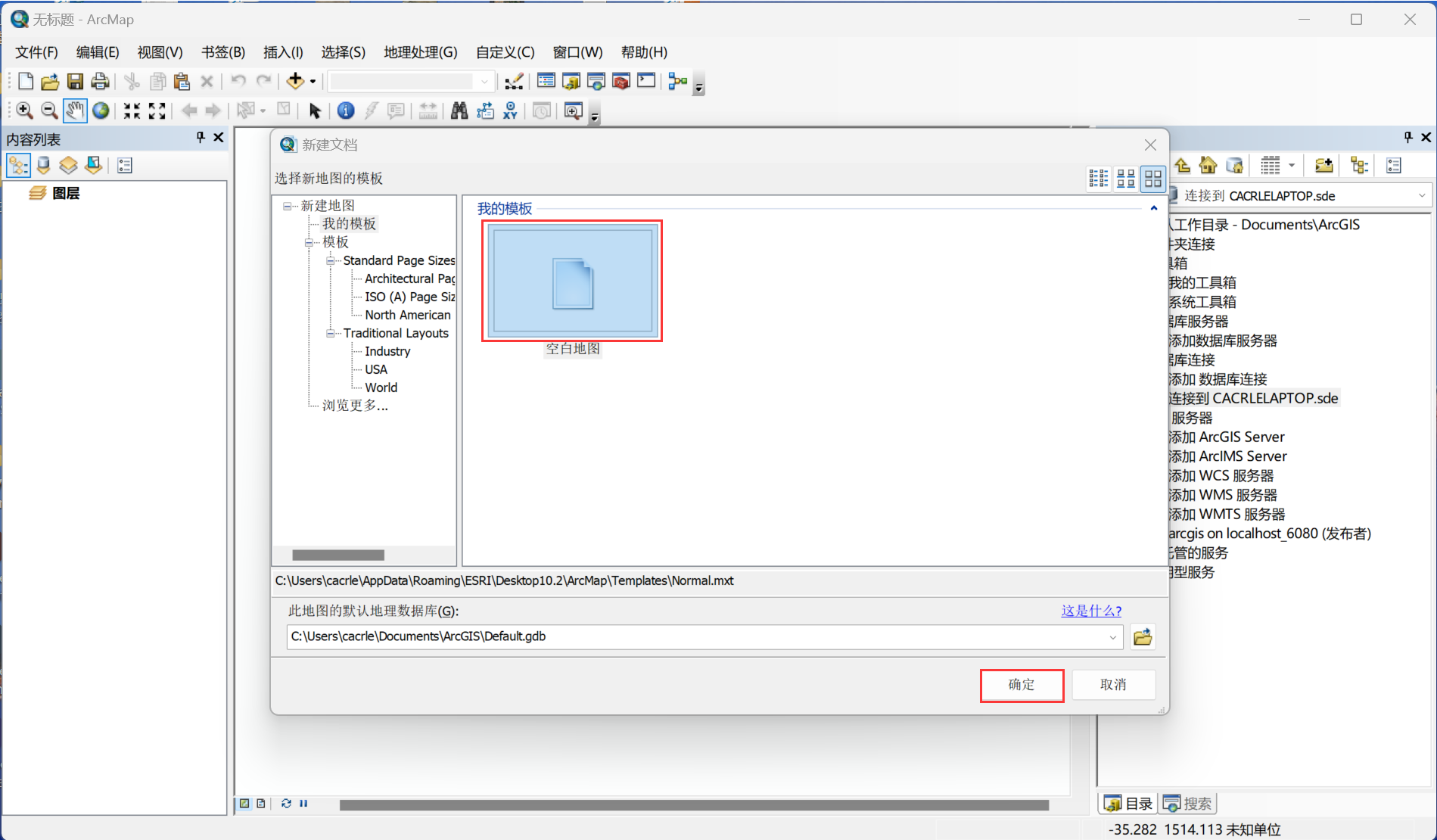Click the Print toolbar icon
The image size is (1437, 840).
coord(100,81)
